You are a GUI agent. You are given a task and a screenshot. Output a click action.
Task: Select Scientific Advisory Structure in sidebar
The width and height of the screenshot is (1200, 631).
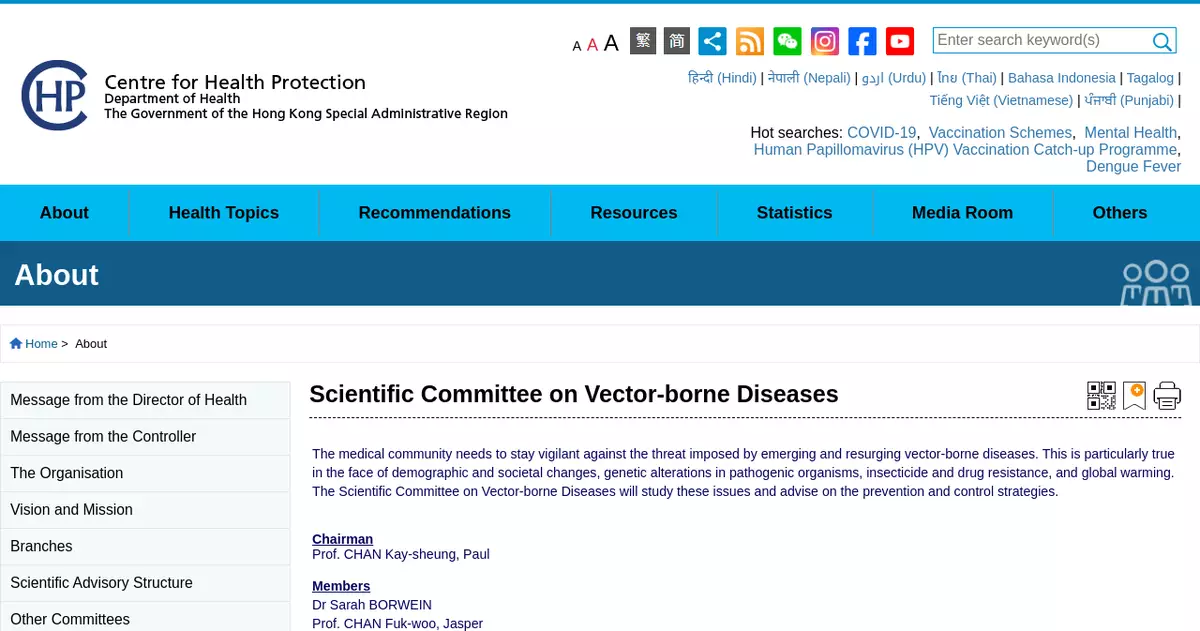tap(101, 583)
